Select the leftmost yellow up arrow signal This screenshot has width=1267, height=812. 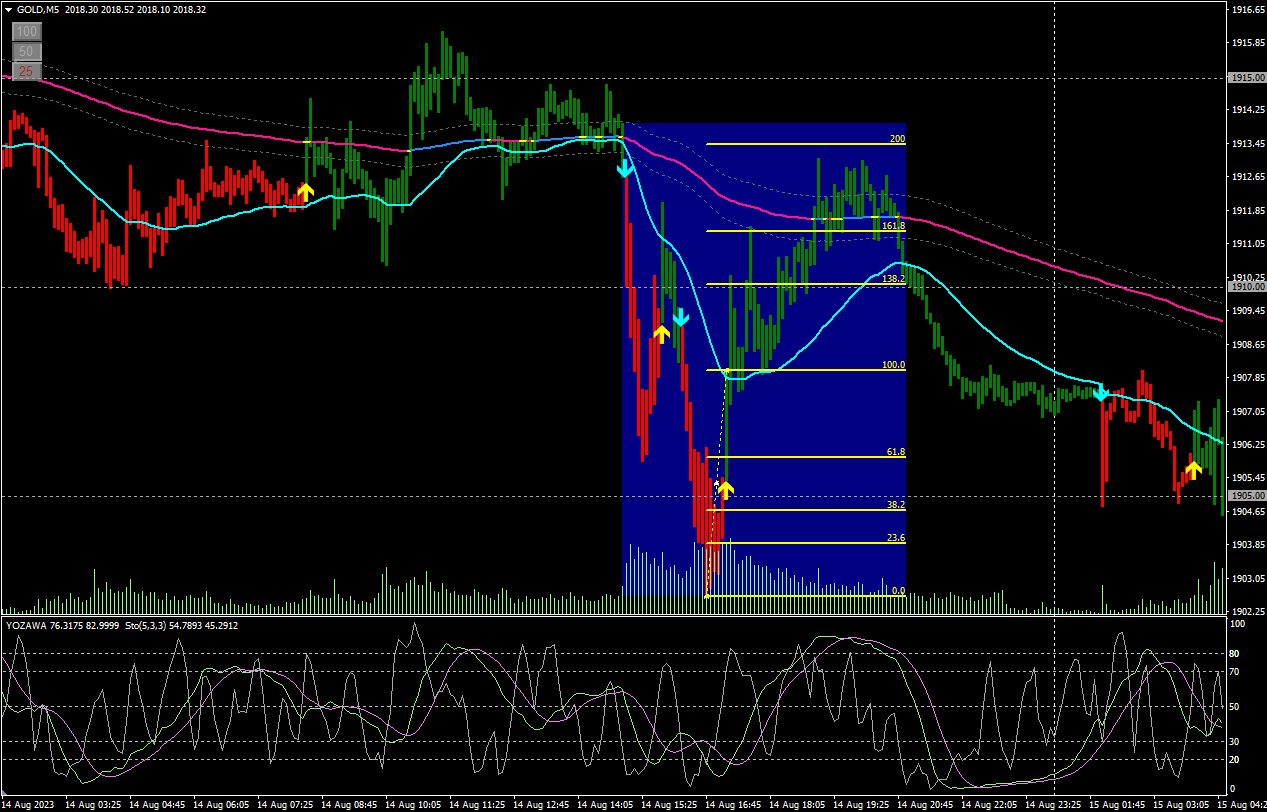tap(305, 191)
